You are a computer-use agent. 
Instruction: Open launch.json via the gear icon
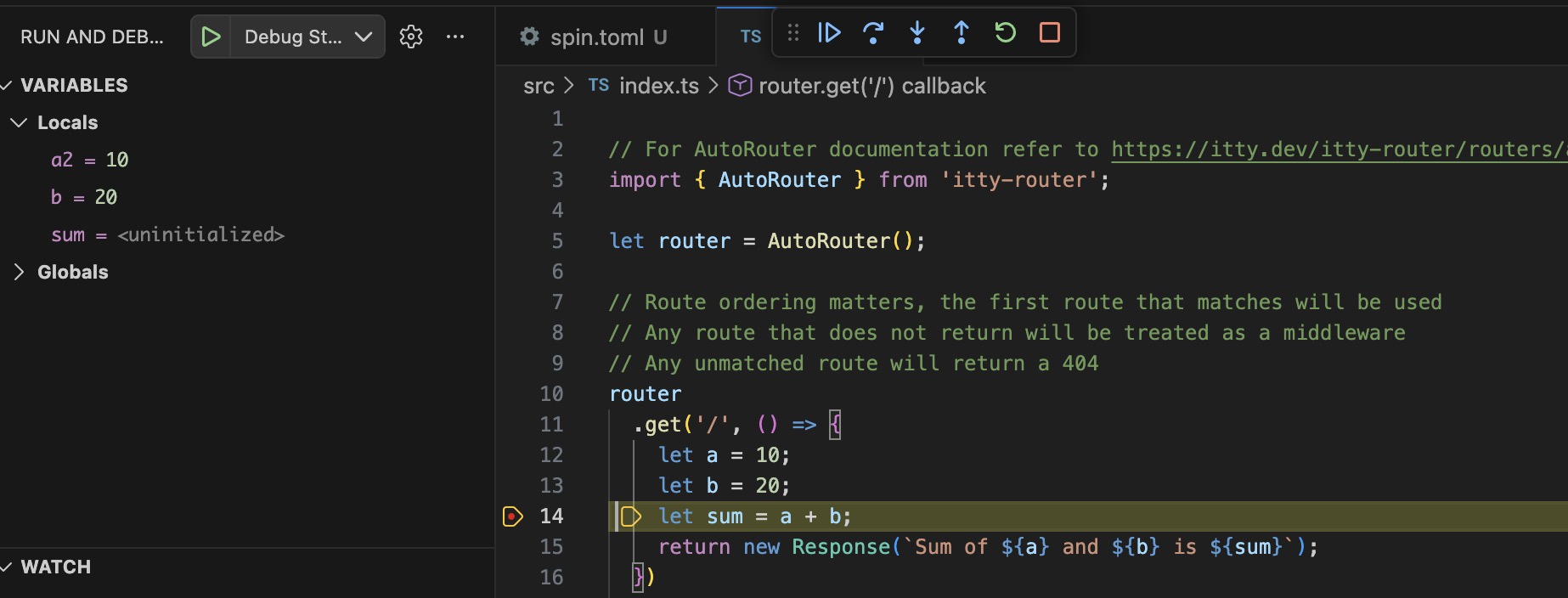tap(411, 37)
